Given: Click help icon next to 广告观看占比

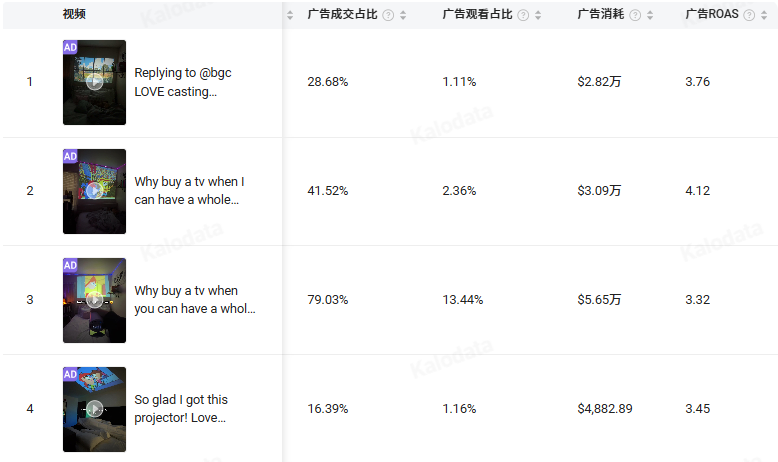Looking at the screenshot, I should coord(523,15).
